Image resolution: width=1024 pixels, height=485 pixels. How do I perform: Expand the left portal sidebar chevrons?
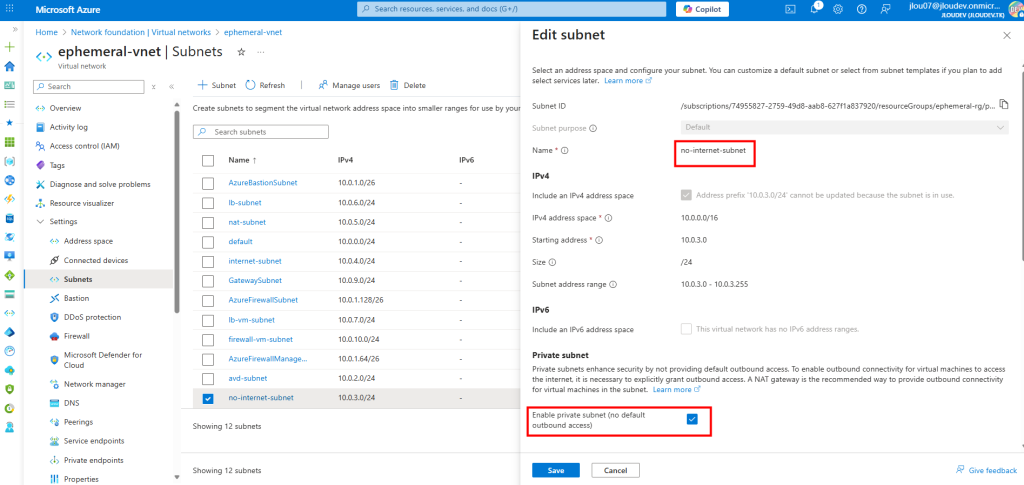[x=14, y=29]
